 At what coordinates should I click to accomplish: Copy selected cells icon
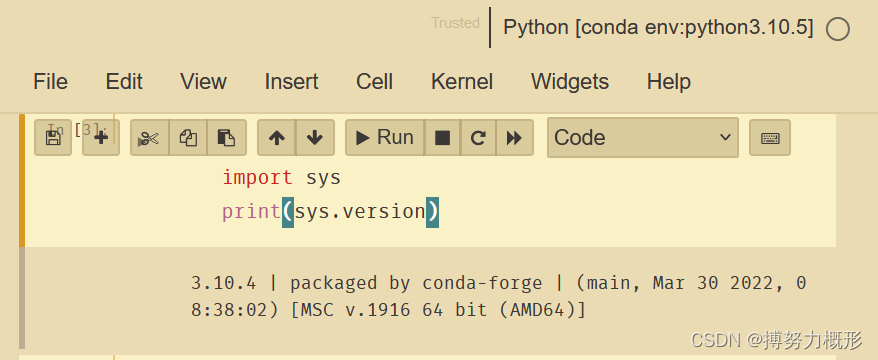pyautogui.click(x=188, y=137)
